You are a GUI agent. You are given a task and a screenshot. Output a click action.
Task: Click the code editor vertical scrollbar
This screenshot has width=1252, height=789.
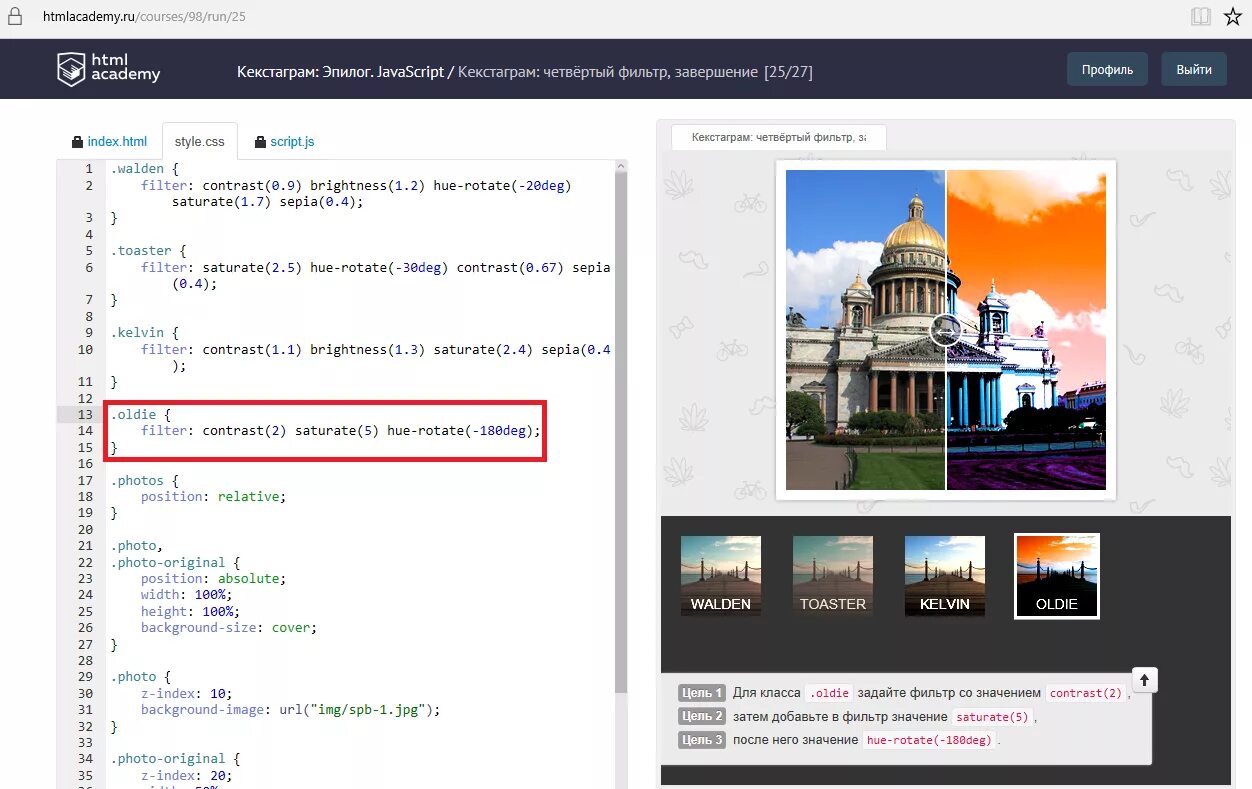pyautogui.click(x=621, y=430)
